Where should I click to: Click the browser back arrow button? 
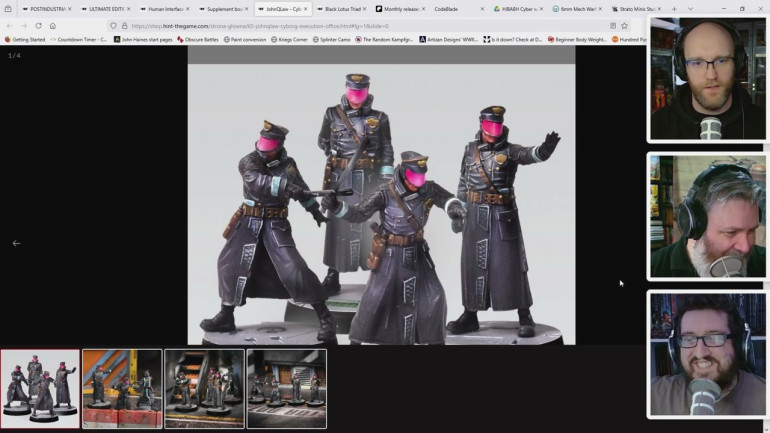9,25
